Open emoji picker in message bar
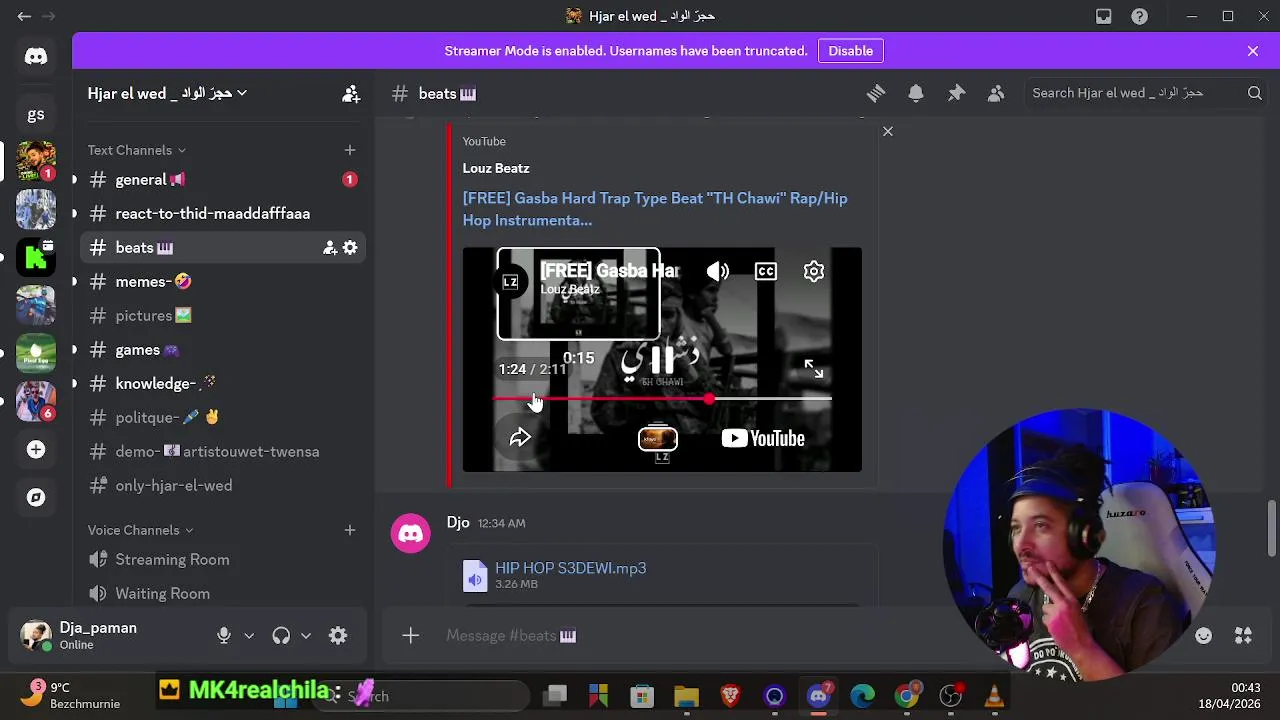The width and height of the screenshot is (1280, 720). pos(1204,636)
